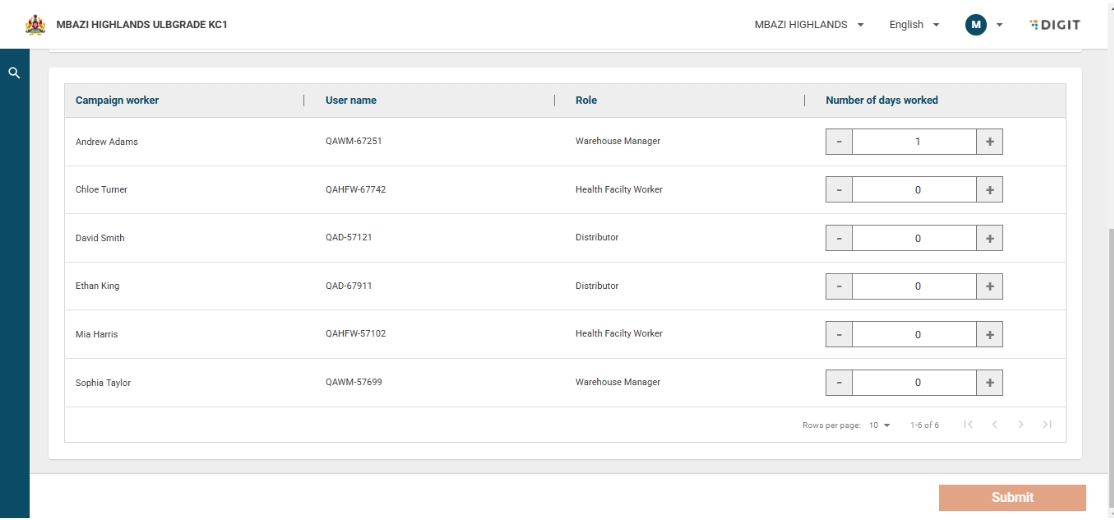Open the Rows per page dropdown
This screenshot has height=520, width=1114.
879,425
